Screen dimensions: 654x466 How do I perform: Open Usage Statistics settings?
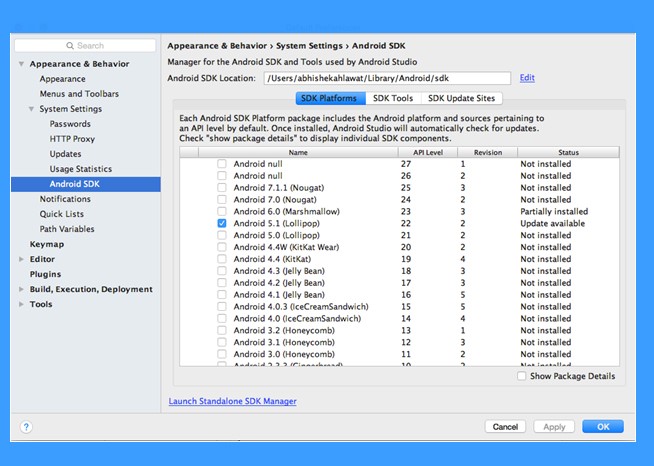(81, 169)
